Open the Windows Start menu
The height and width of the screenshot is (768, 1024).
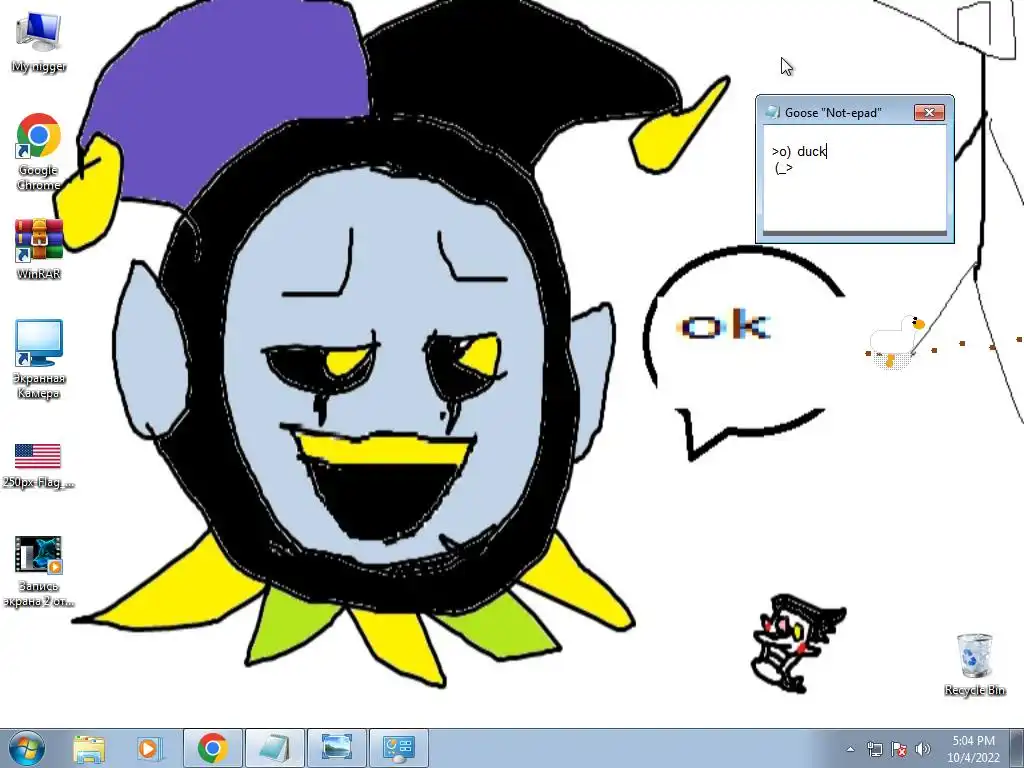[26, 748]
